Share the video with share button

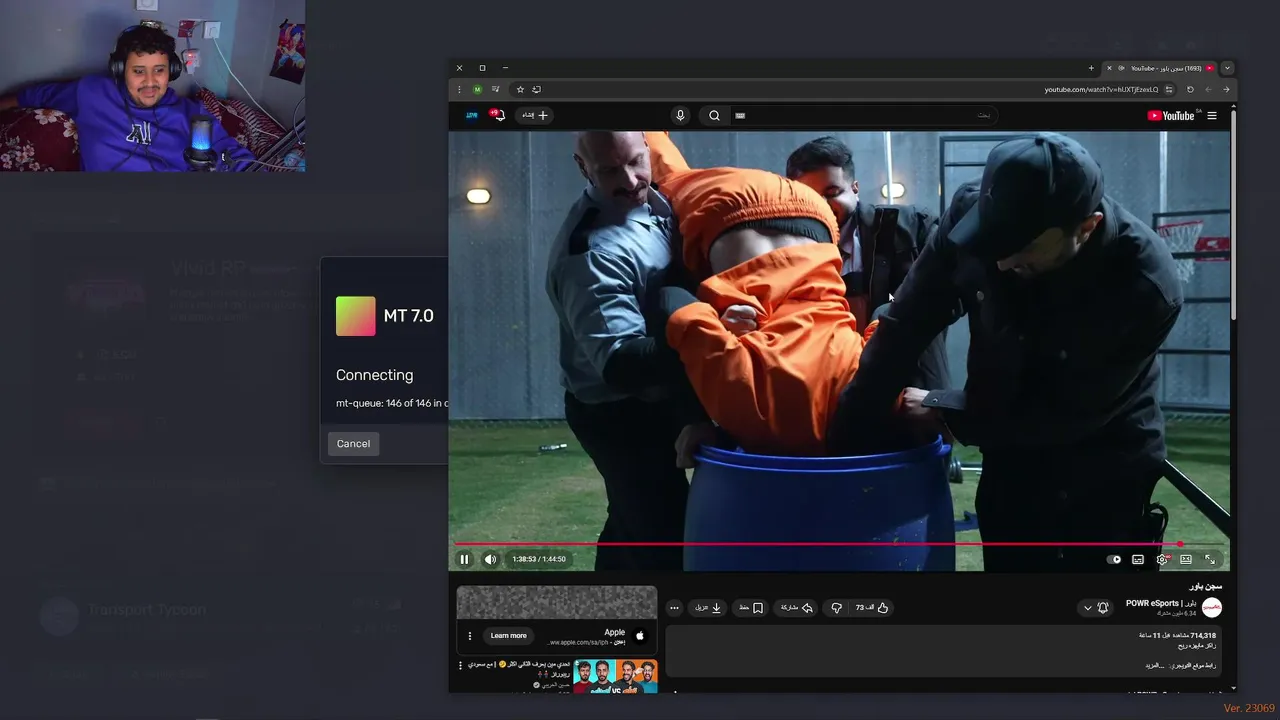pos(796,607)
